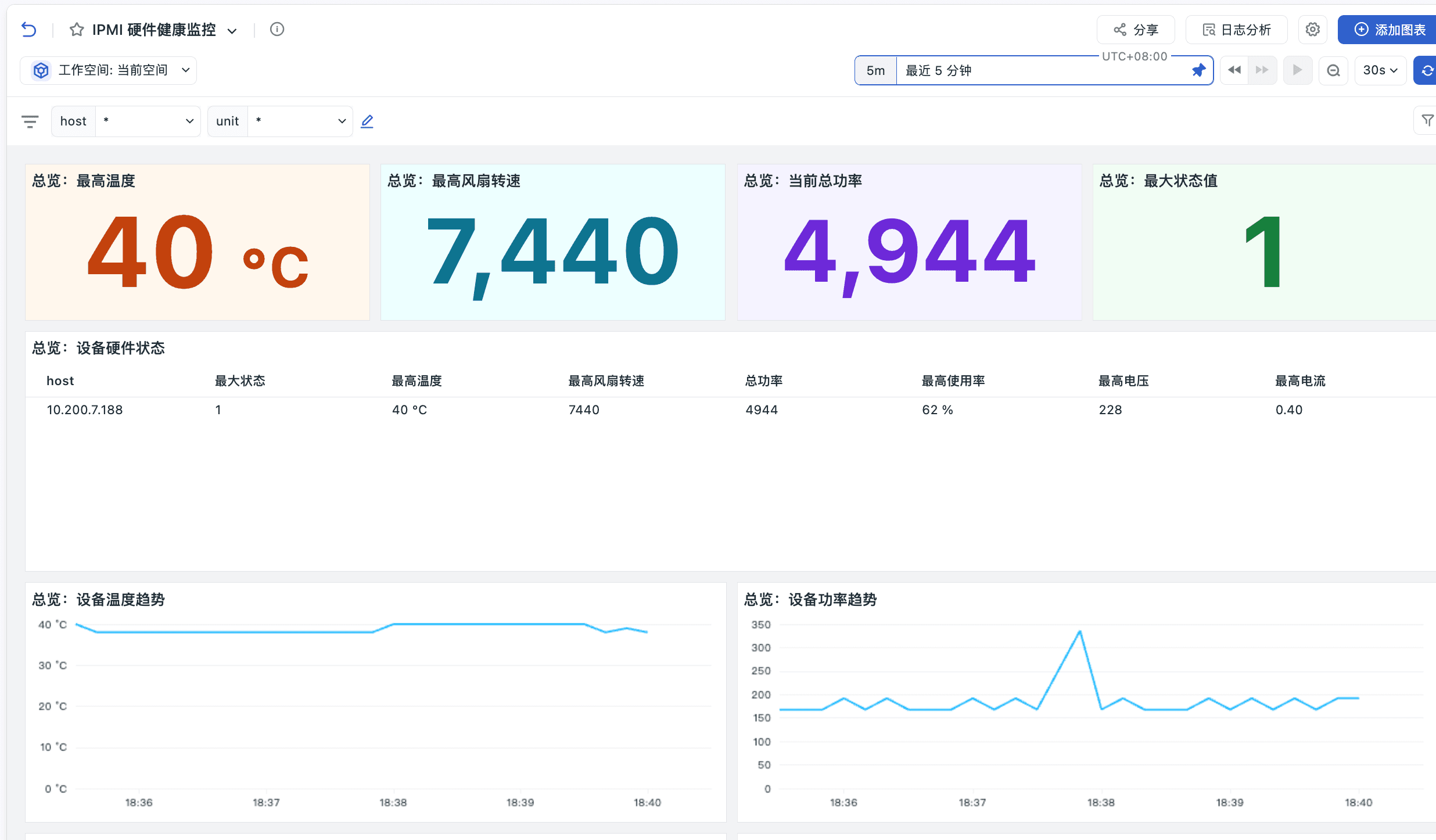Click the play button for auto refresh
This screenshot has width=1436, height=840.
pos(1297,70)
